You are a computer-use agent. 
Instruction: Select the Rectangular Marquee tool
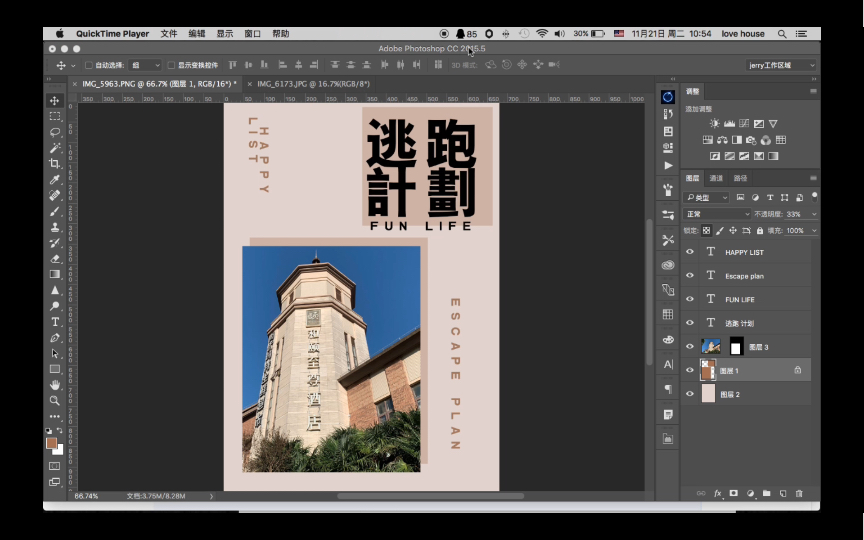click(55, 116)
